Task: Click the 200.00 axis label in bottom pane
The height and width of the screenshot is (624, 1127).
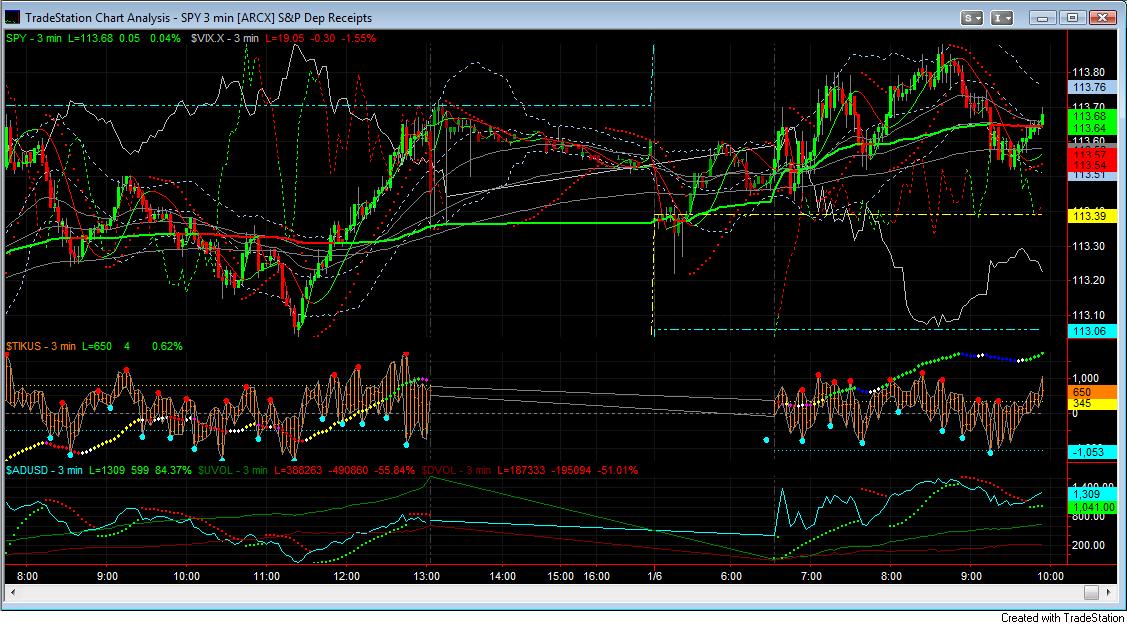Action: click(1090, 545)
